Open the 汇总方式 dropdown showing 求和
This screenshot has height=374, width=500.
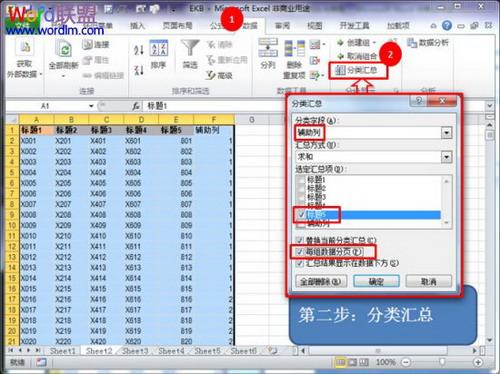(446, 157)
